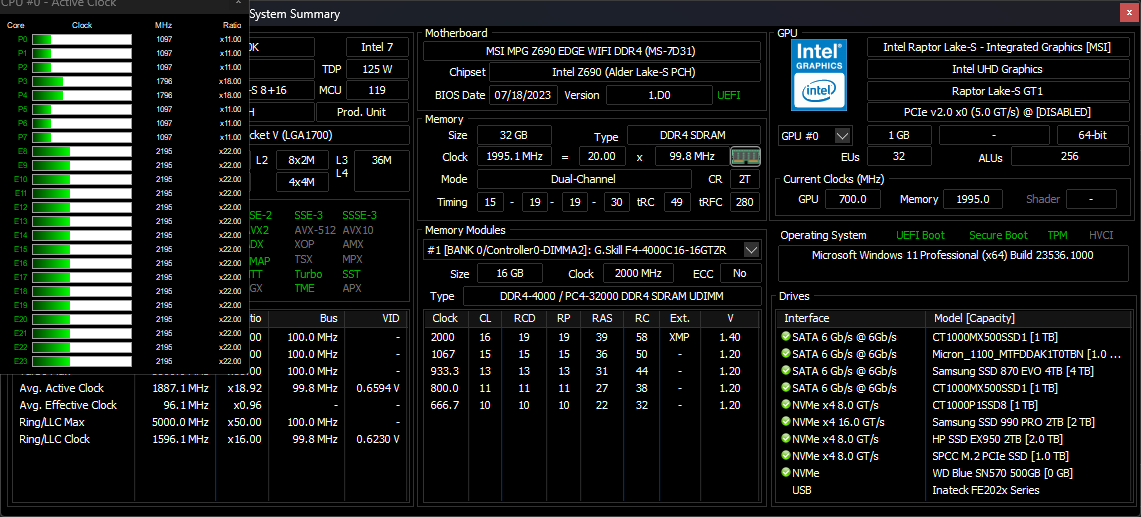Click the GPU memory clock 1995.0 field

(973, 199)
